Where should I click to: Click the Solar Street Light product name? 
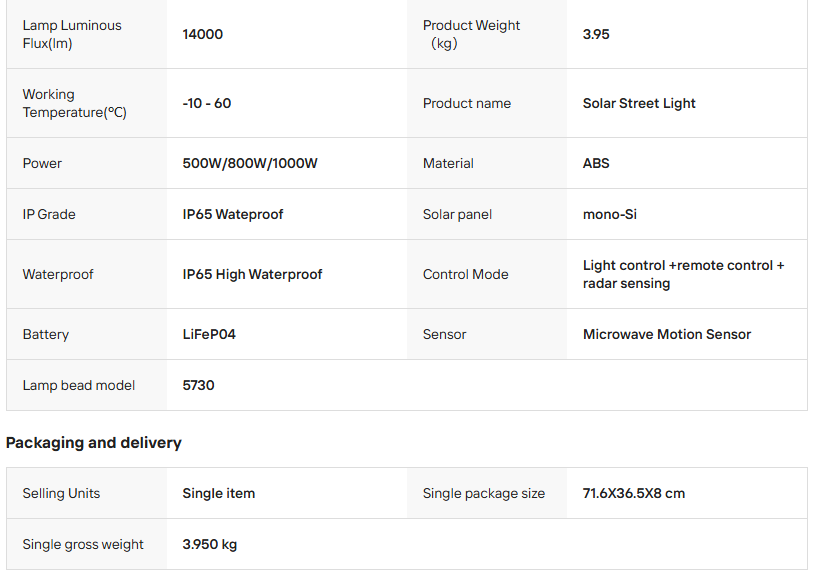coord(639,103)
